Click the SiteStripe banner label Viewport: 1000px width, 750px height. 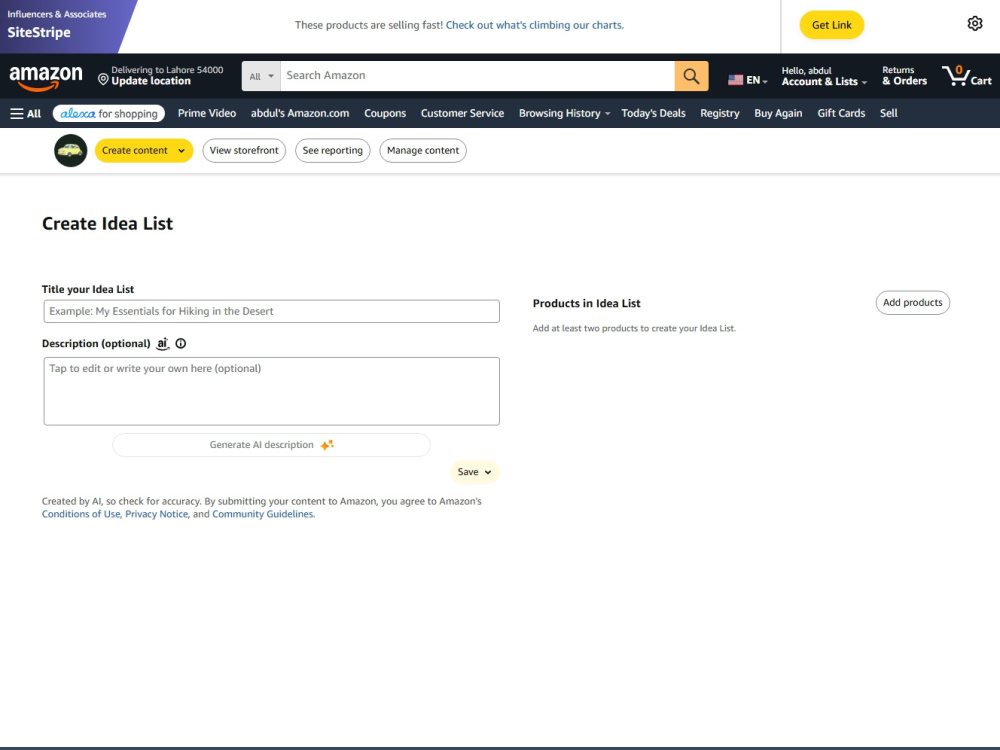(x=39, y=33)
